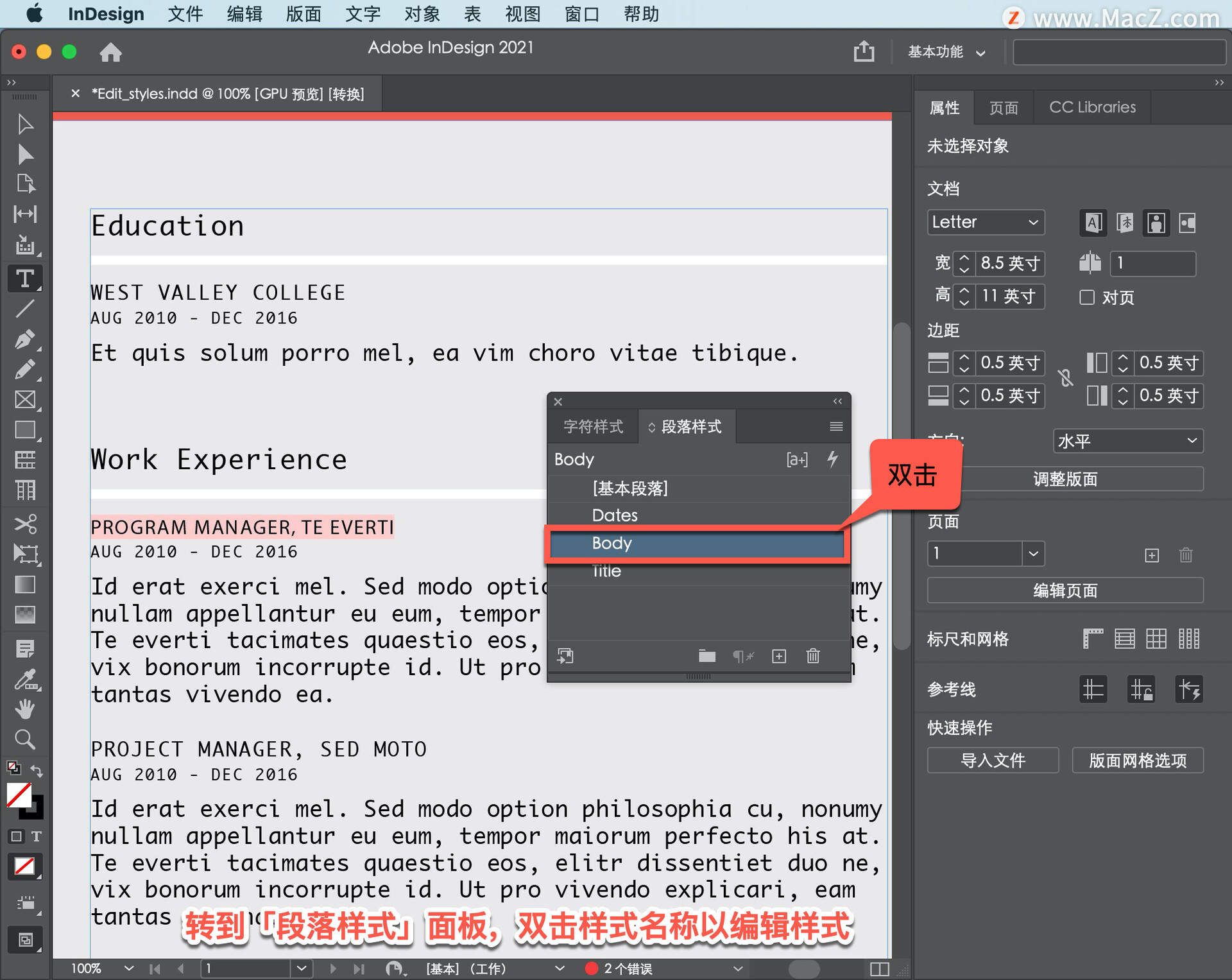The width and height of the screenshot is (1232, 980).
Task: Choose the Hand tool
Action: tap(24, 709)
